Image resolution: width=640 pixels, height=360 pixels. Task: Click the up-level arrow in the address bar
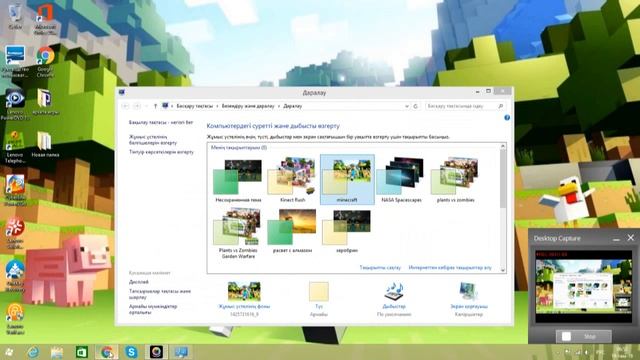[x=155, y=106]
